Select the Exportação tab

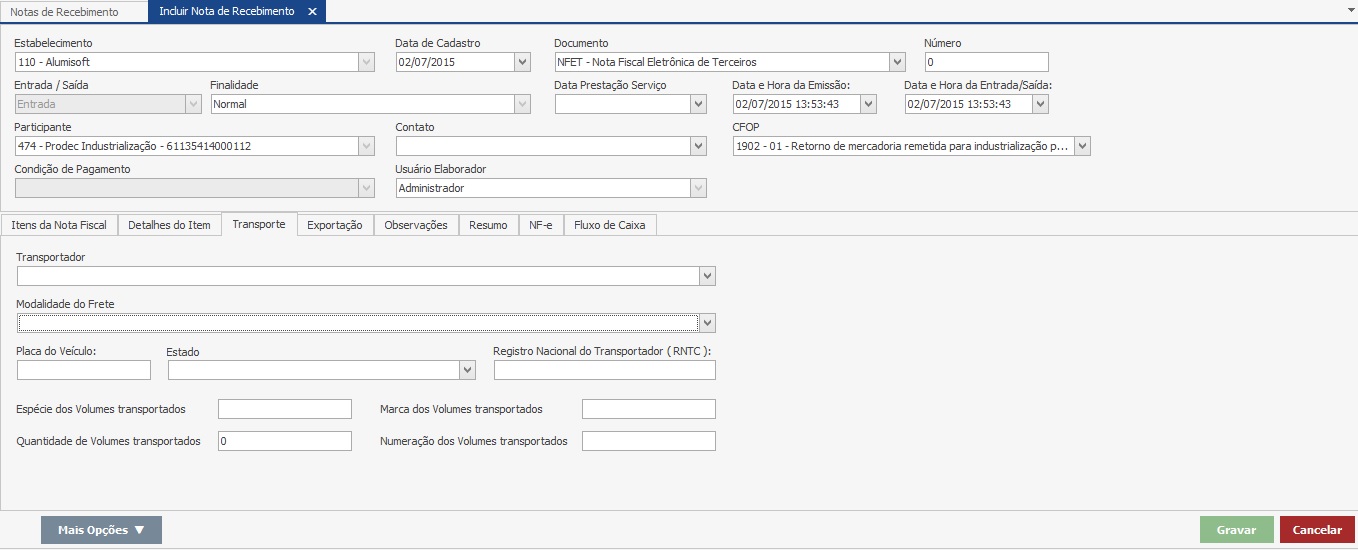point(334,225)
